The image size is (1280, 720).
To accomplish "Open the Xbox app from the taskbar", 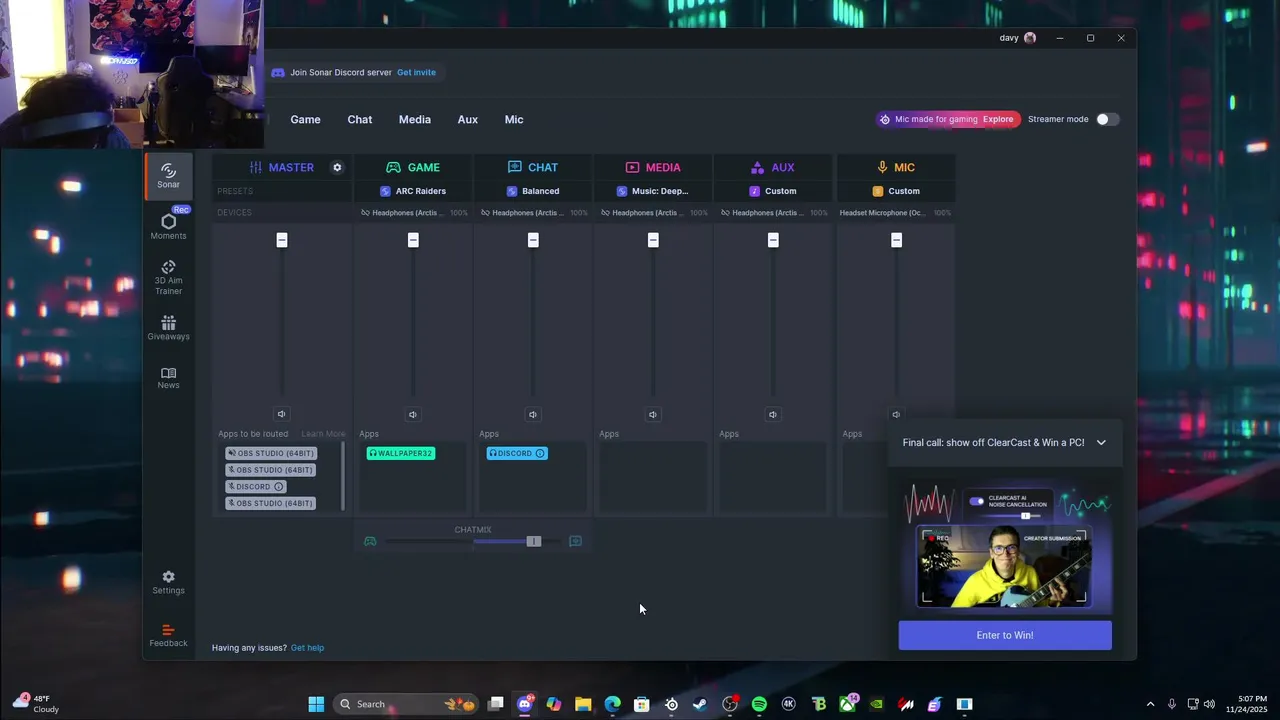I will 848,704.
